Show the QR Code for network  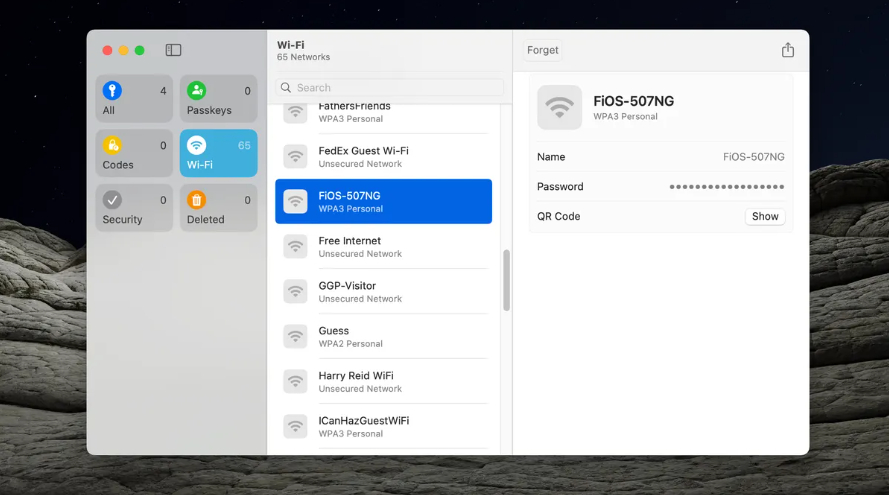click(x=765, y=216)
